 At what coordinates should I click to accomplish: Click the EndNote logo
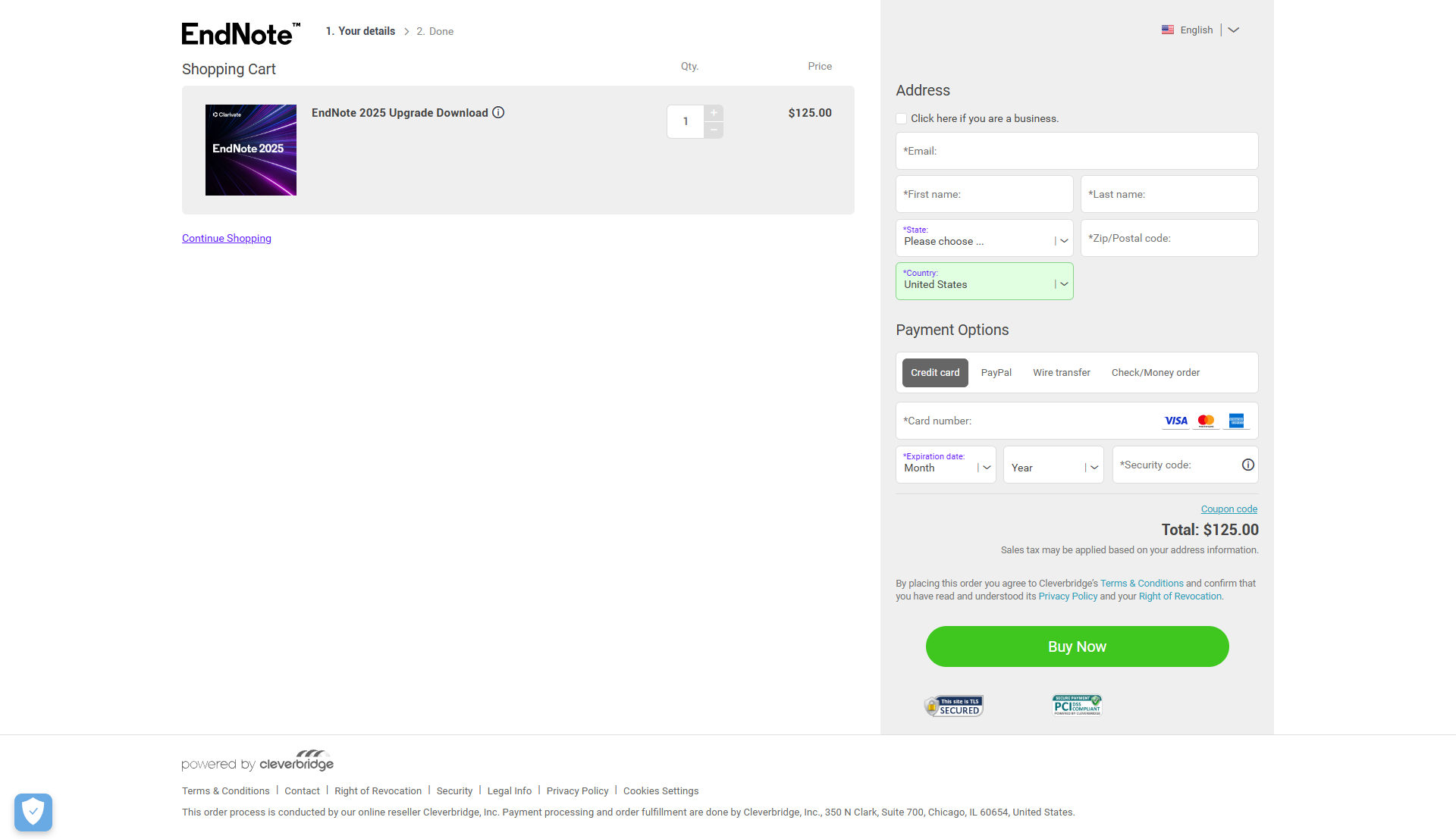(x=241, y=33)
